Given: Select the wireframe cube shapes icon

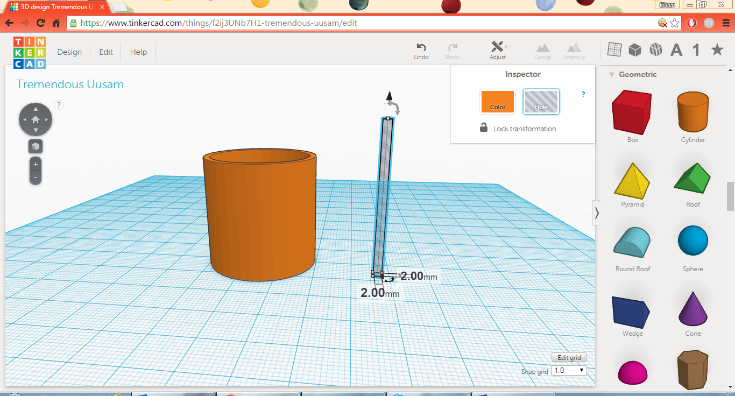Looking at the screenshot, I should pyautogui.click(x=656, y=49).
